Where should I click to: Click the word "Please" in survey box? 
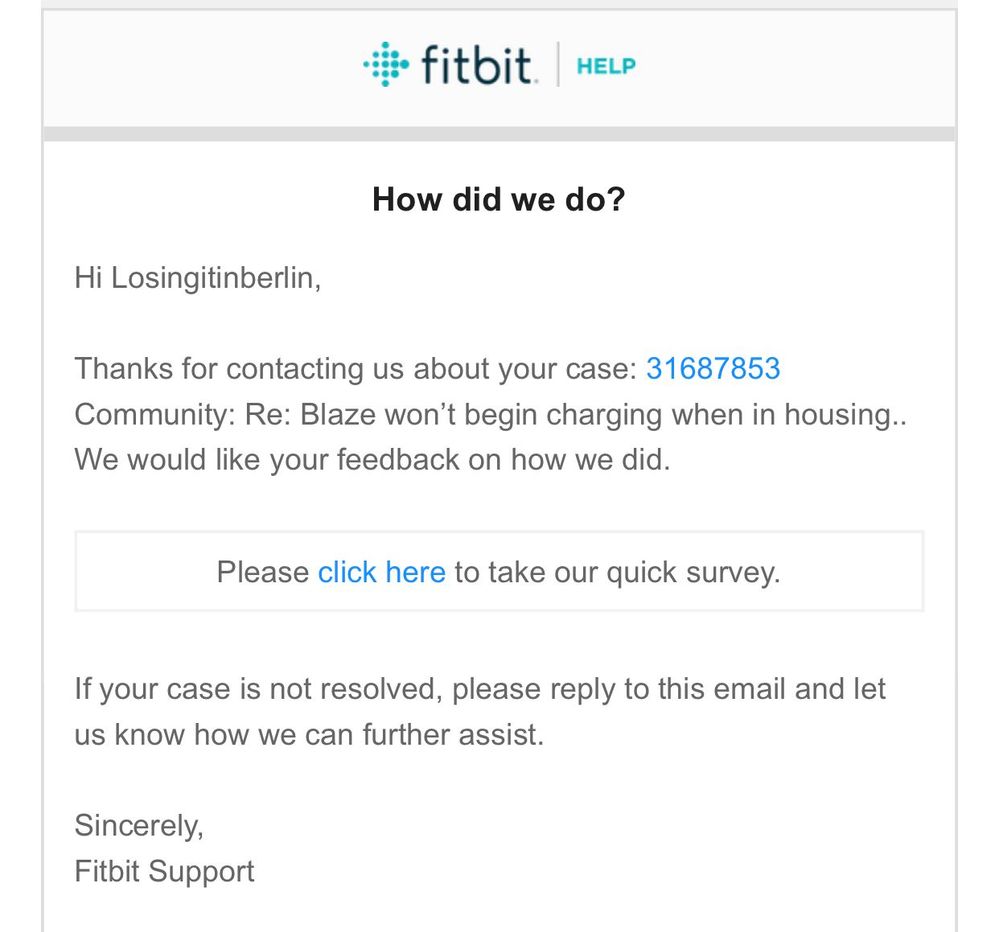[263, 572]
